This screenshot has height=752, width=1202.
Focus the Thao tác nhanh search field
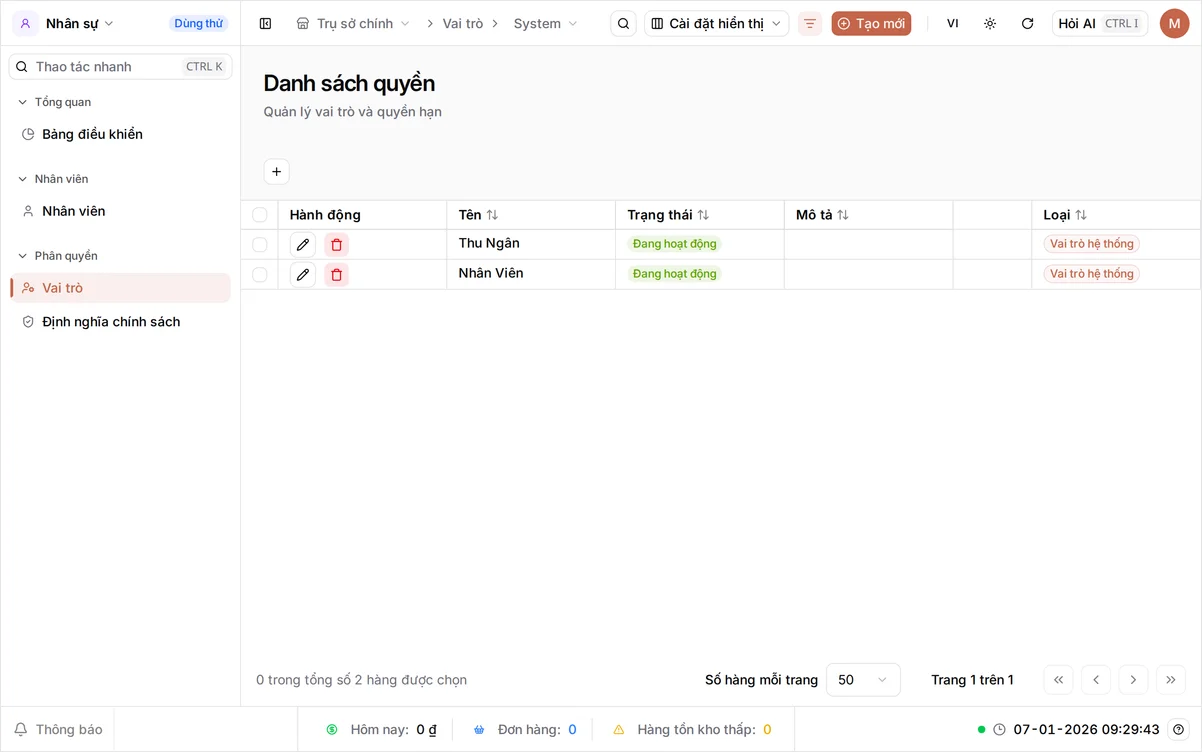120,67
